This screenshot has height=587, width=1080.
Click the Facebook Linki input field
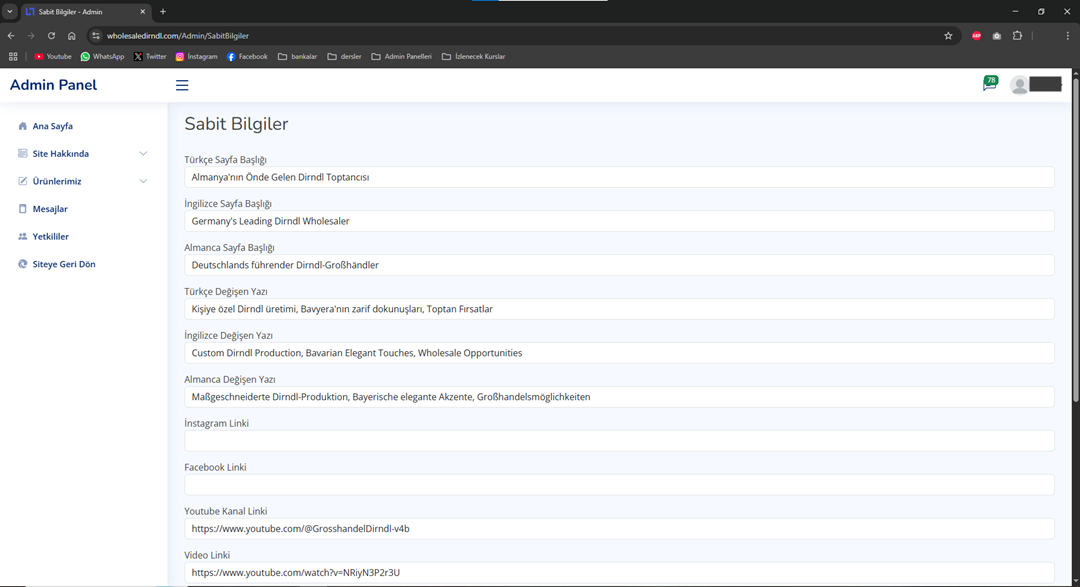[x=619, y=485]
